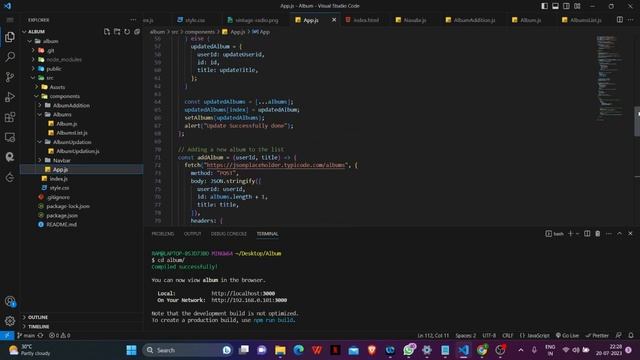Open the Extensions view

[10, 117]
